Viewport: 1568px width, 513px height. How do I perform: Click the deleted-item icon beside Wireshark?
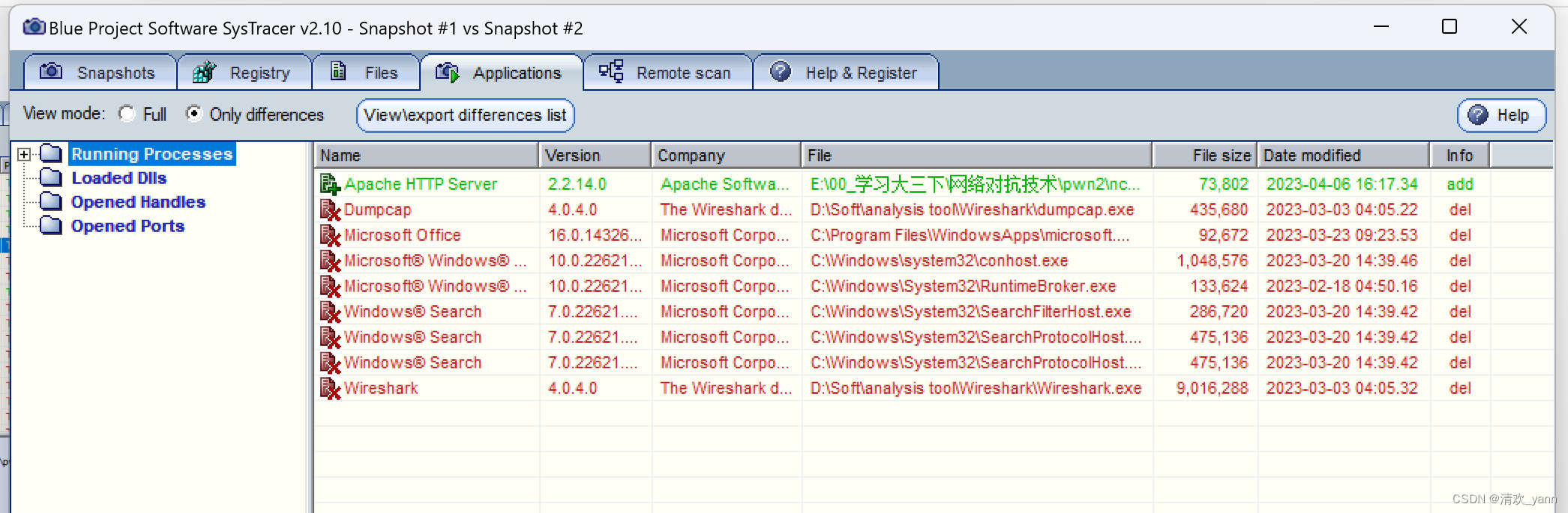pyautogui.click(x=330, y=388)
